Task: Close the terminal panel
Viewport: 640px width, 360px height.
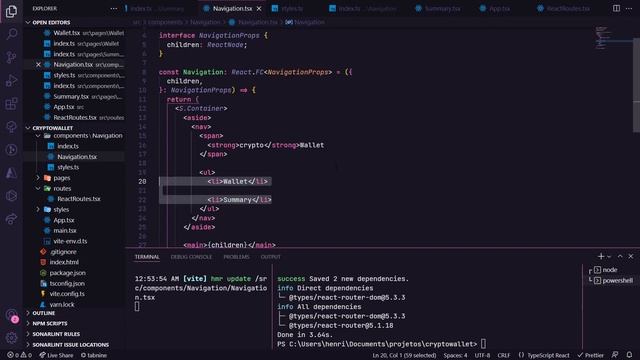Action: pyautogui.click(x=631, y=256)
